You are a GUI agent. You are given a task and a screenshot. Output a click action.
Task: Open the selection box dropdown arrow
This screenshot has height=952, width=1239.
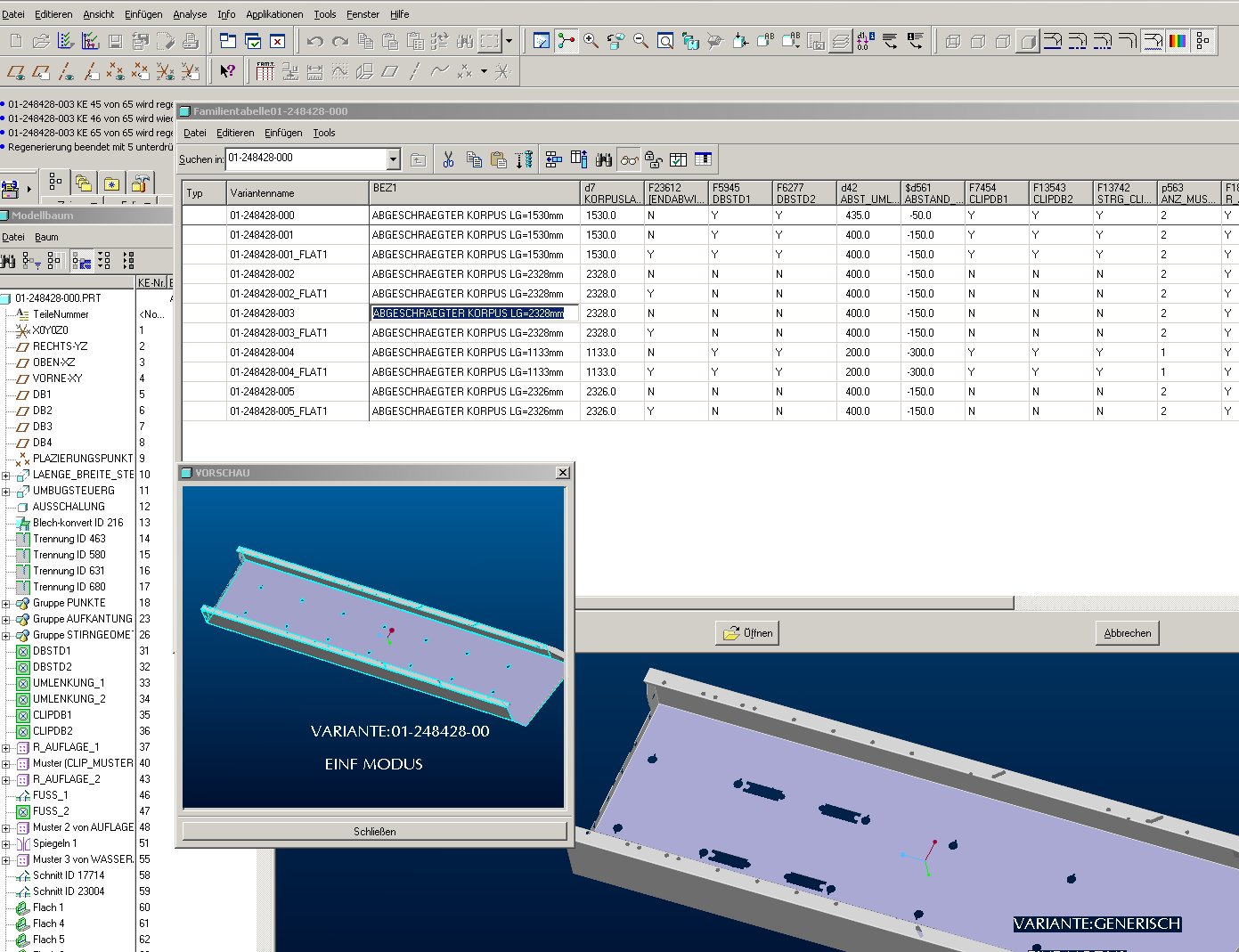pyautogui.click(x=509, y=41)
